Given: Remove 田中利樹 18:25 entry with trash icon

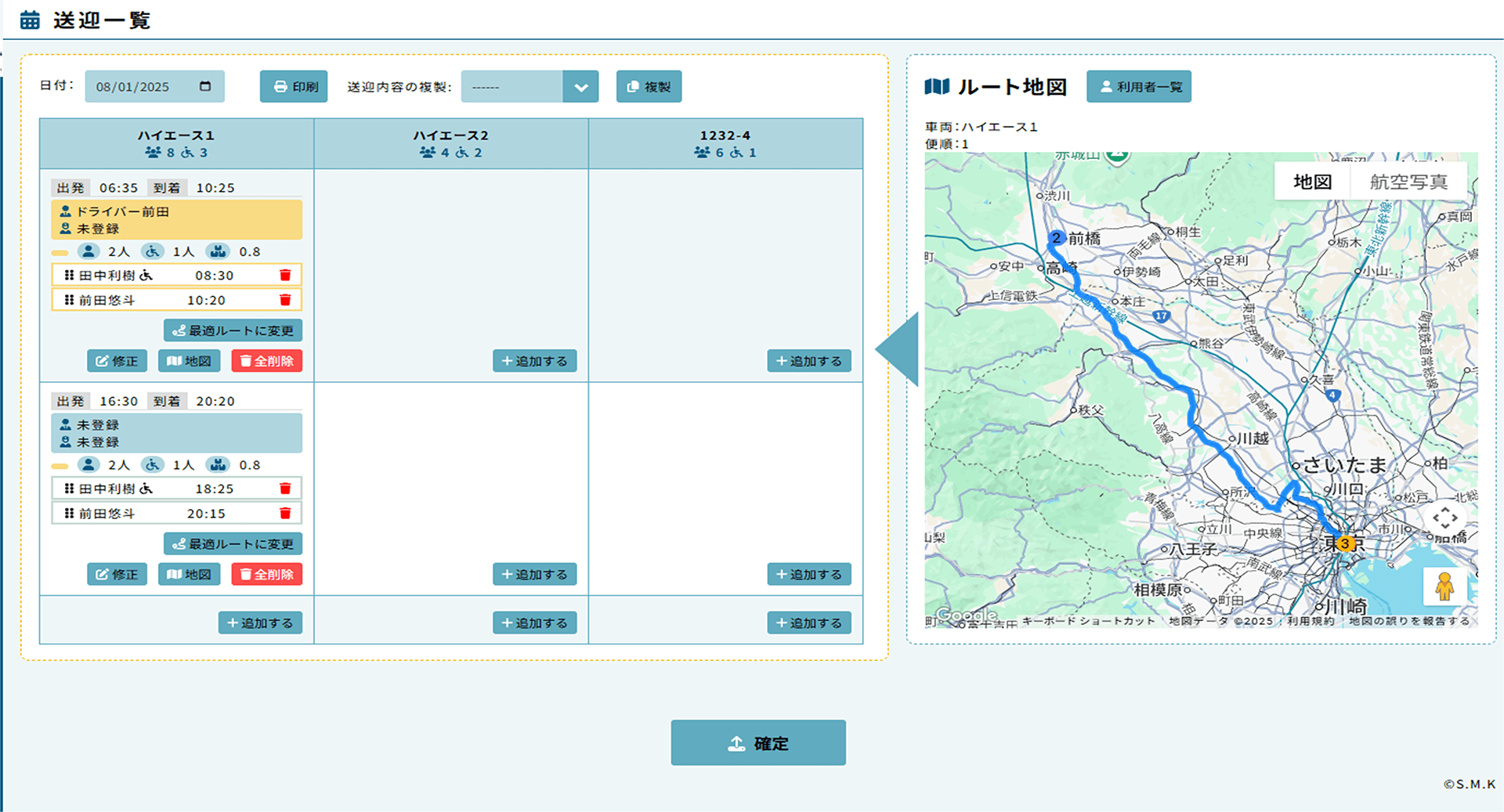Looking at the screenshot, I should [x=285, y=489].
